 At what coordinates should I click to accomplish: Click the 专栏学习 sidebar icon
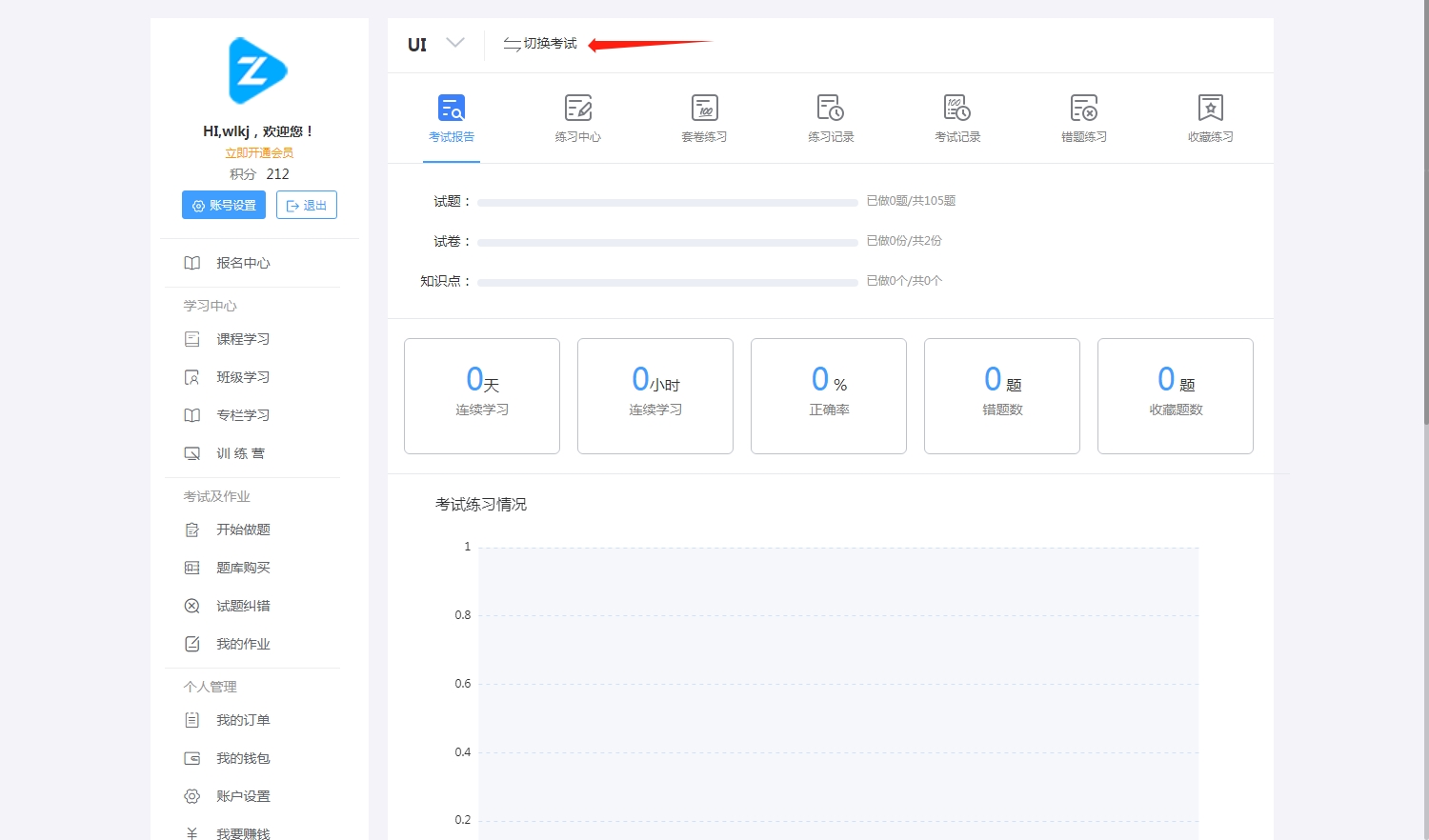point(192,415)
